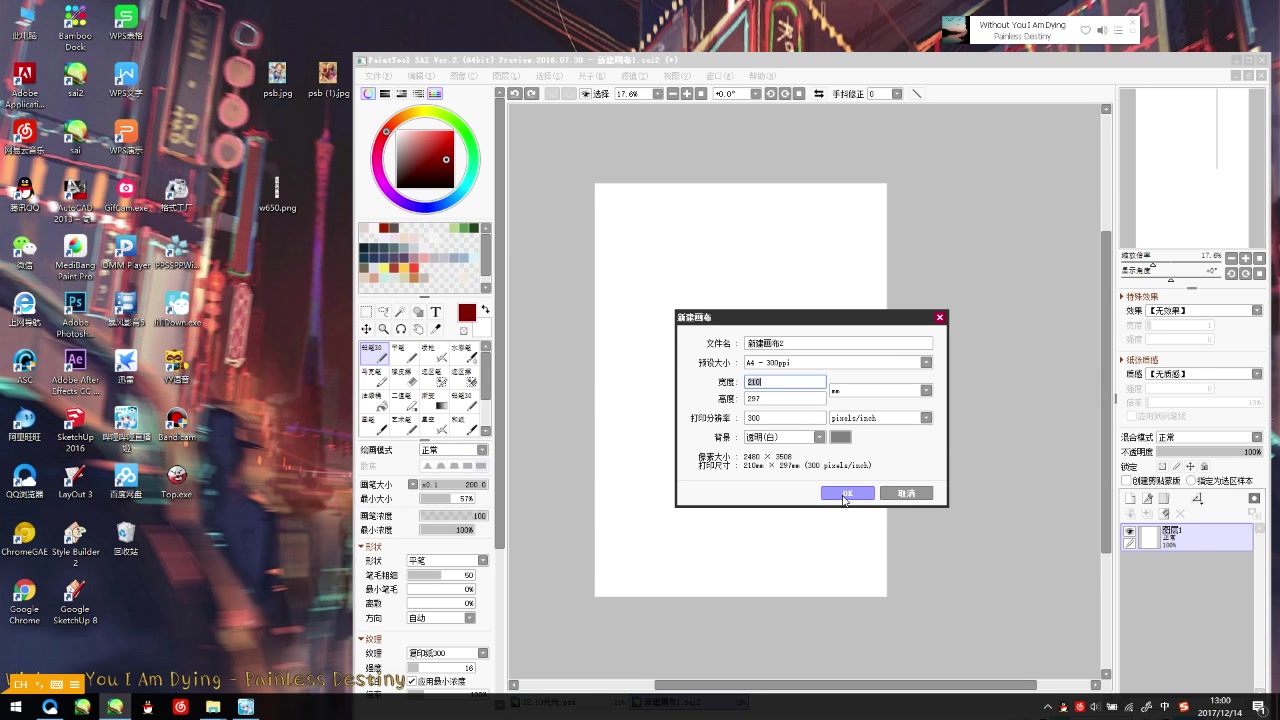
Task: Close the 新建画布 dialog with X
Action: 939,317
